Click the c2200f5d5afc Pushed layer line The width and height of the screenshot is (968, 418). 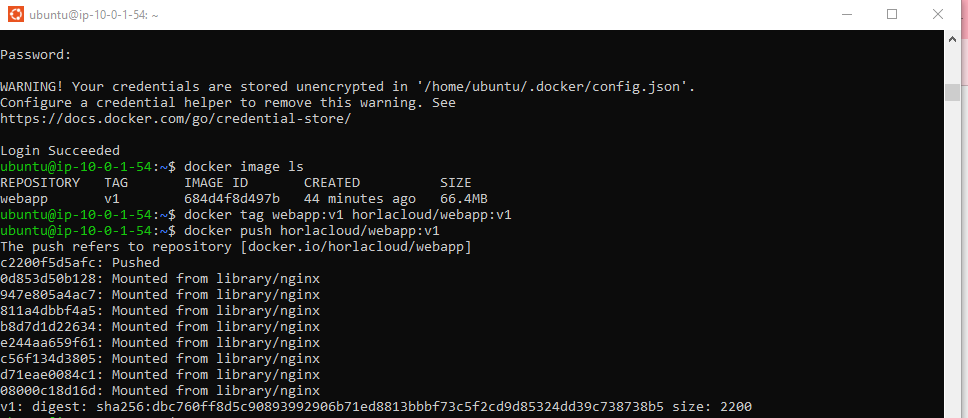(x=80, y=263)
